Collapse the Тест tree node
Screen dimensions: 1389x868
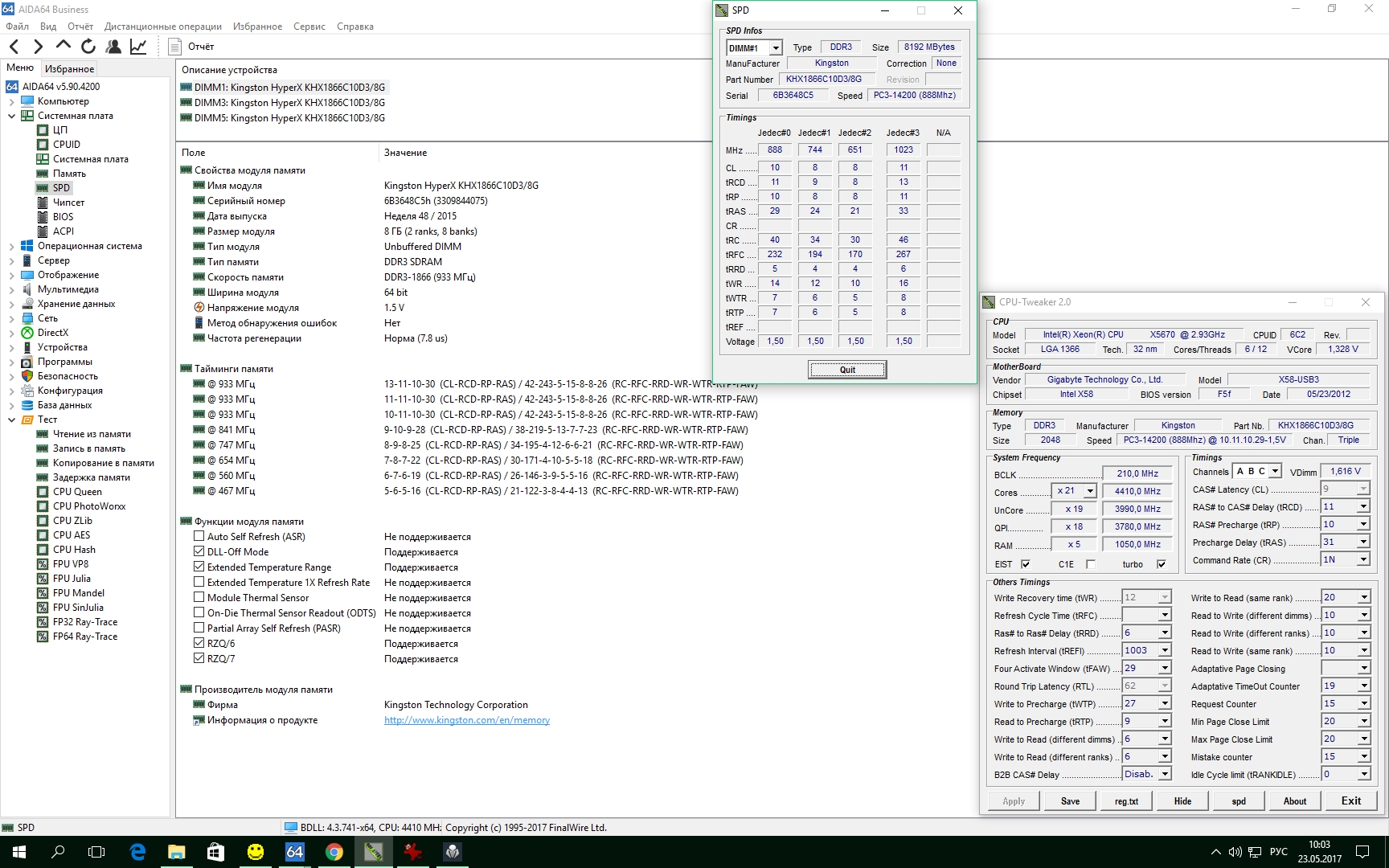11,420
